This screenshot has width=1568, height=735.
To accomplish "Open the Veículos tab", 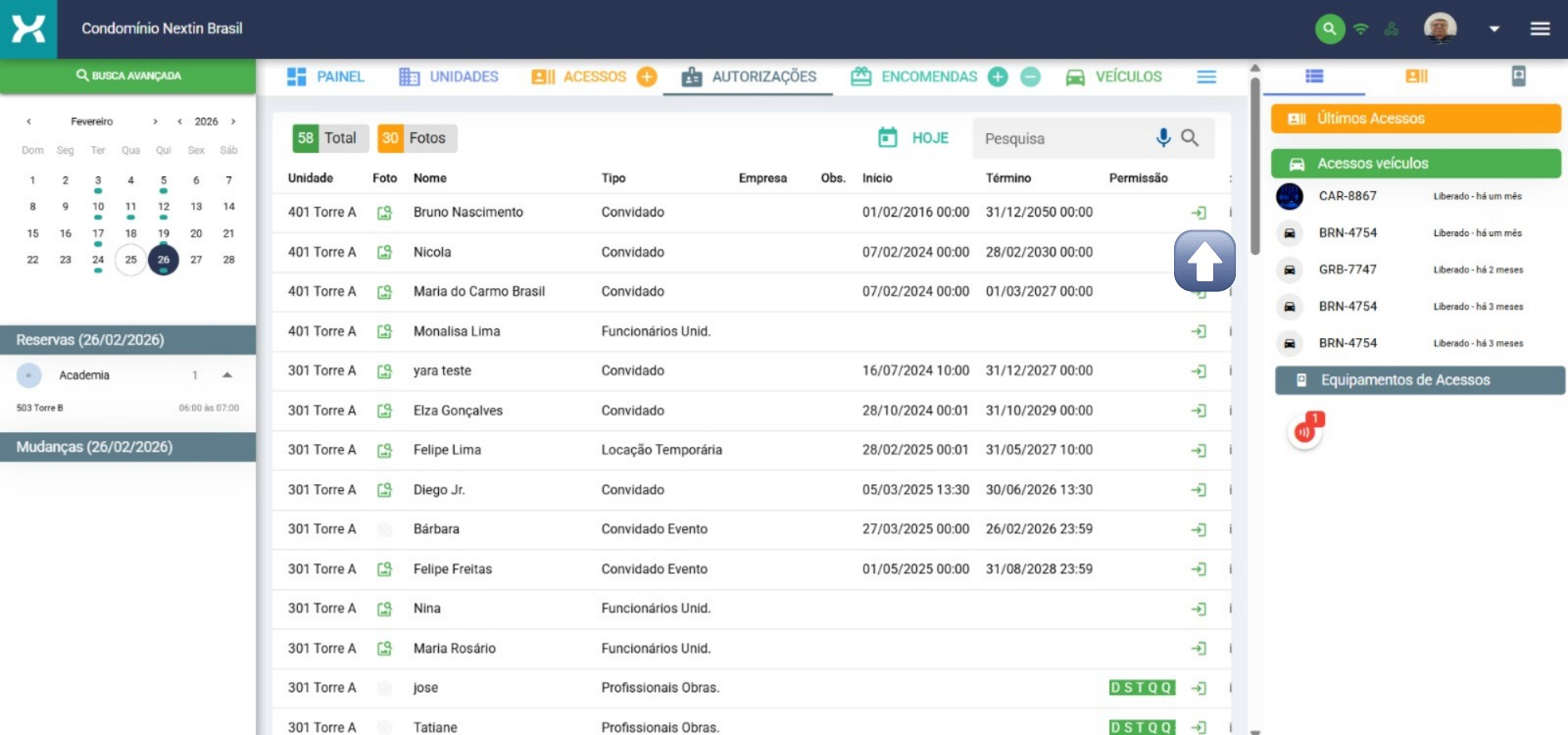I will [1113, 76].
